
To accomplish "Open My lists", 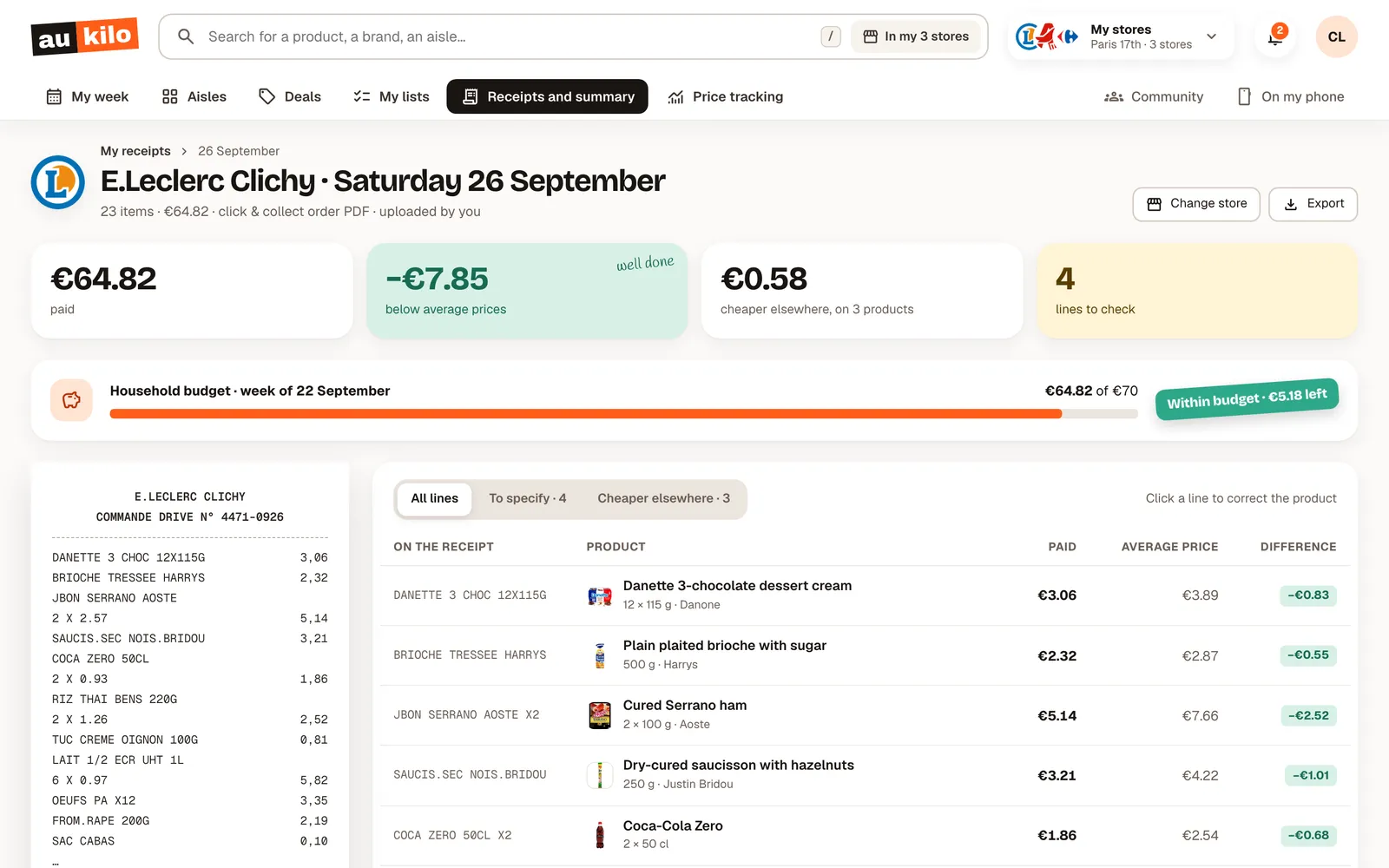I will click(392, 96).
